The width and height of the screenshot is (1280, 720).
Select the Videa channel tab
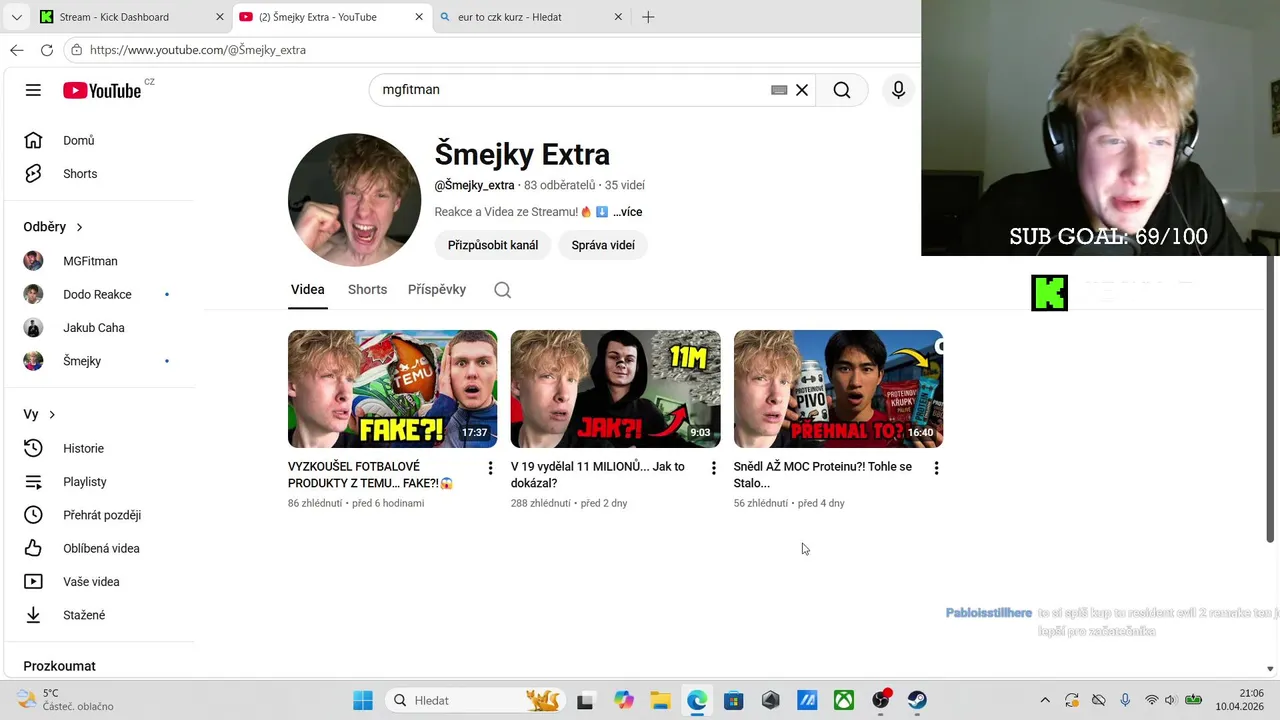[x=307, y=290]
